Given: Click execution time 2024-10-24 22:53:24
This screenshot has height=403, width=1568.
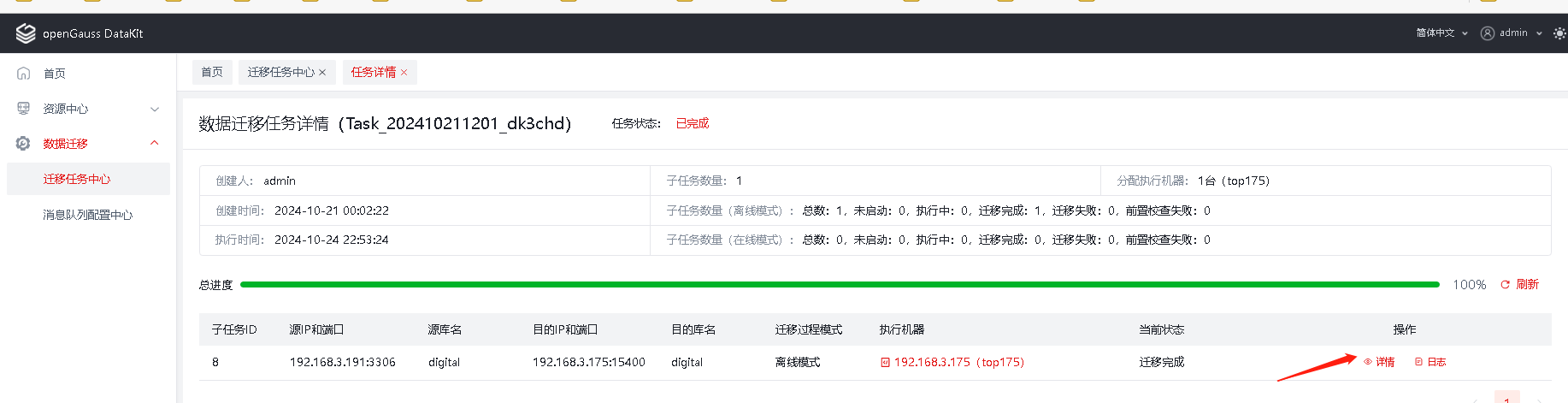Looking at the screenshot, I should click(332, 240).
